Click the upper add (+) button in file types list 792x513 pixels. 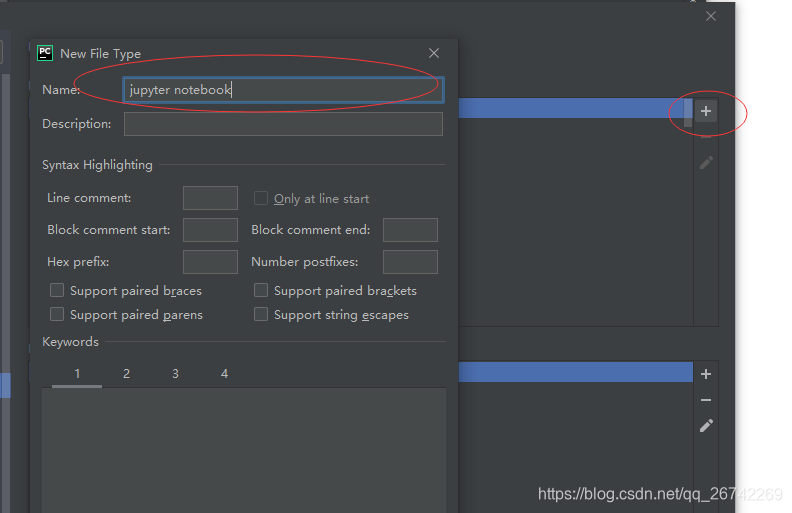coord(706,111)
